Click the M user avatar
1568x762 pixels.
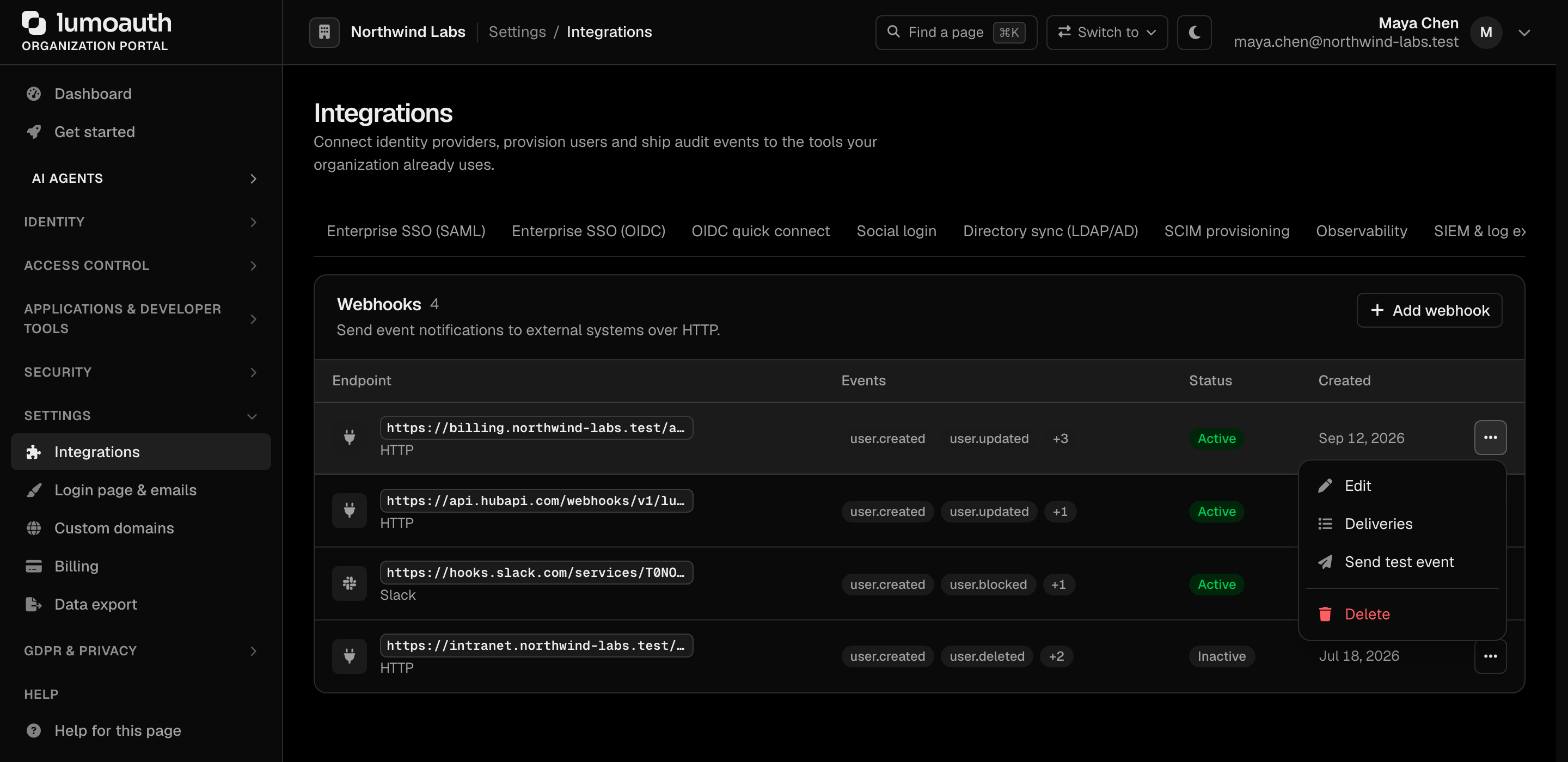[x=1486, y=32]
